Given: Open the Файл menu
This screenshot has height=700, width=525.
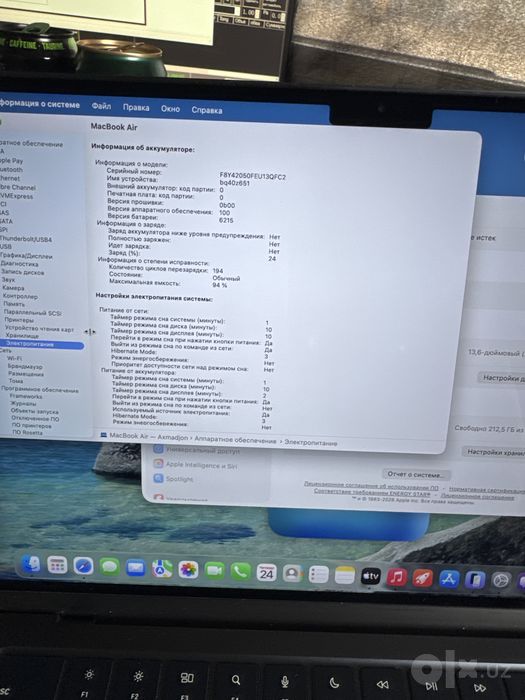Looking at the screenshot, I should [x=101, y=106].
